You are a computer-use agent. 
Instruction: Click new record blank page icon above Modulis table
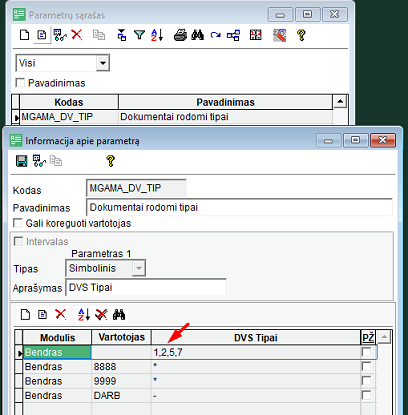pos(25,314)
